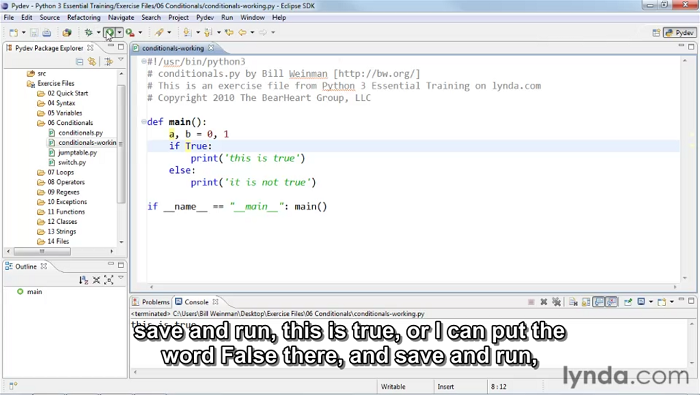This screenshot has width=700, height=395.
Task: Open Display Selected Console dropdown arrow
Action: 651,302
